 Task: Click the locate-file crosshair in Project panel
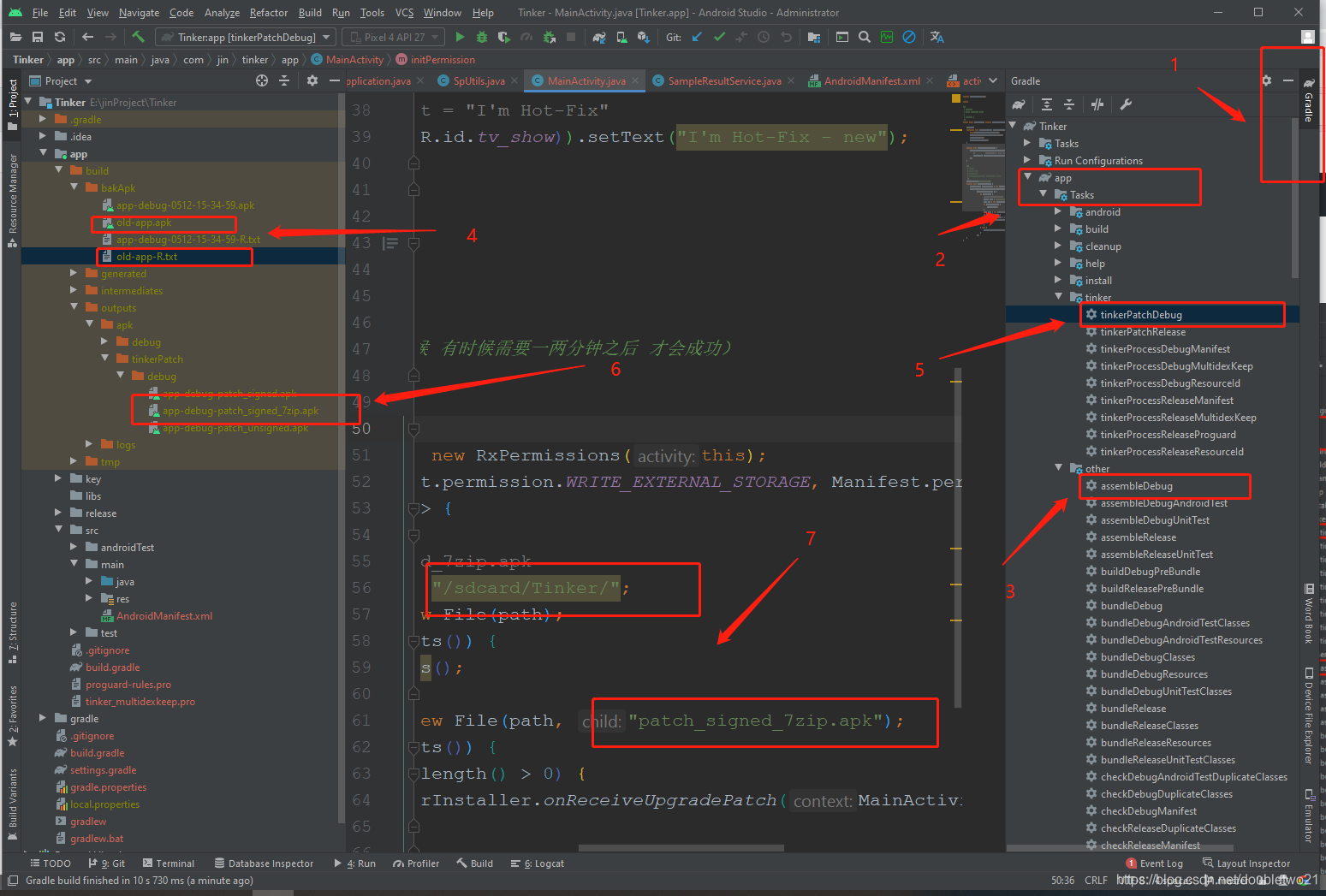[x=262, y=80]
